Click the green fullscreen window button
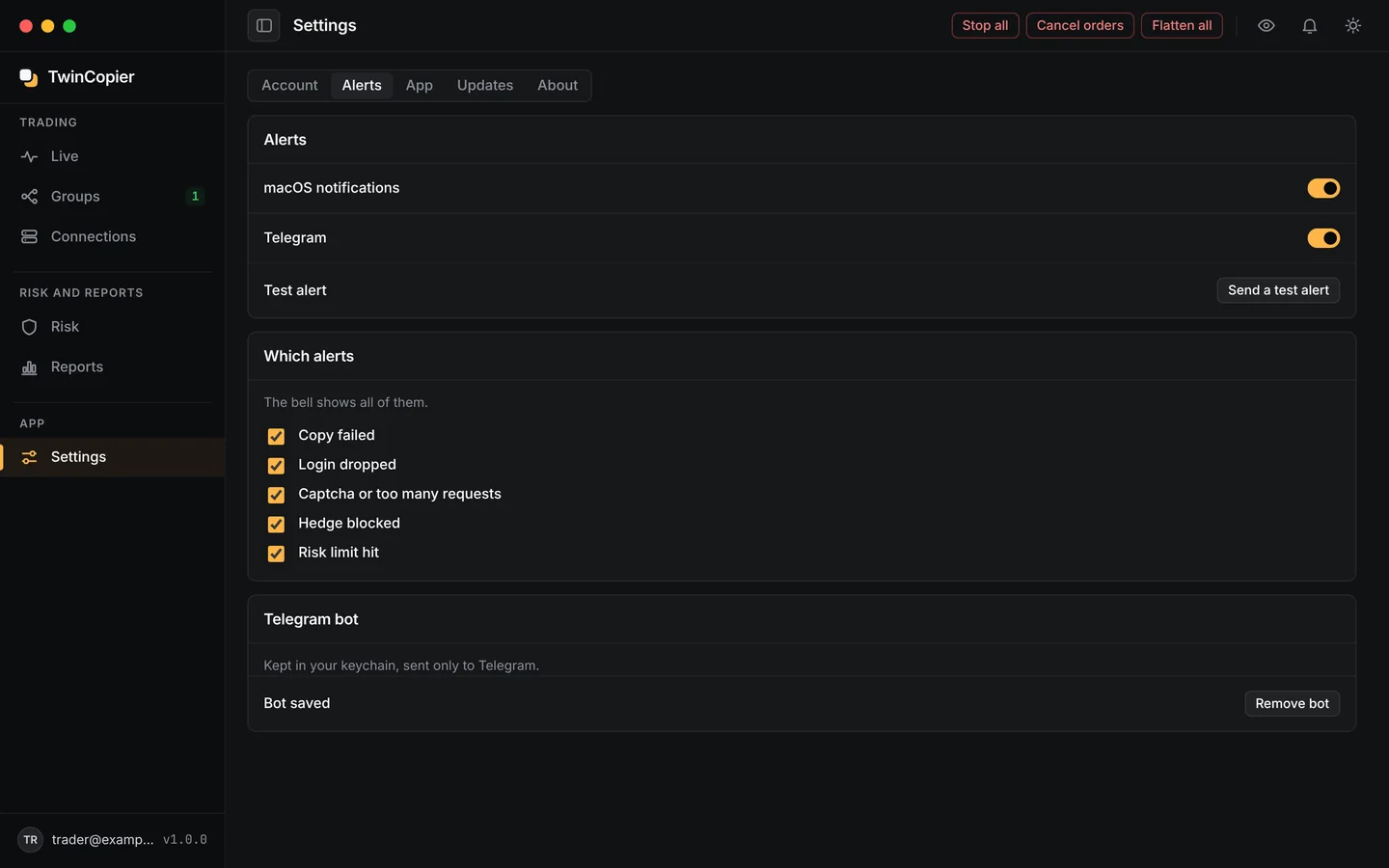 coord(69,26)
